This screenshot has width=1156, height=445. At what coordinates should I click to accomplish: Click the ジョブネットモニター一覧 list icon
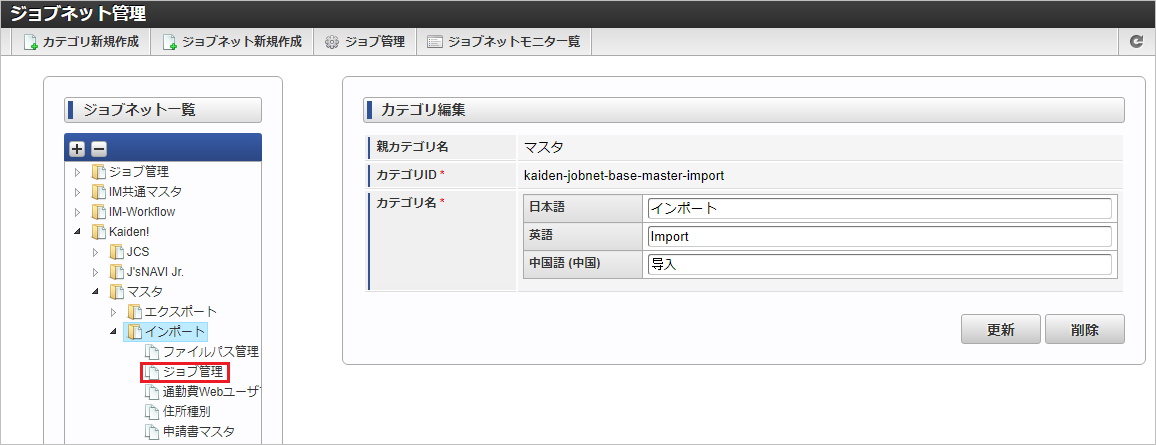pyautogui.click(x=434, y=42)
